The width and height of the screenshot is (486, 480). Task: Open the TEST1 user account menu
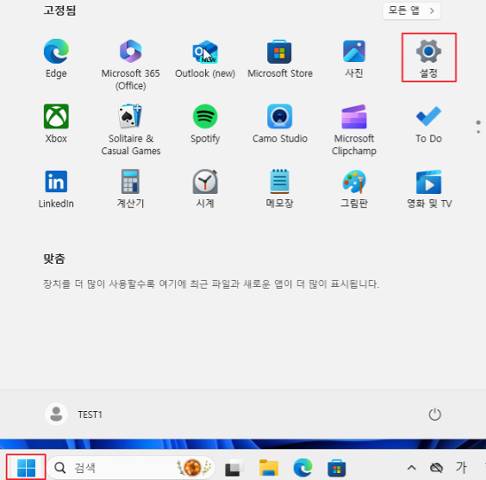(x=74, y=414)
